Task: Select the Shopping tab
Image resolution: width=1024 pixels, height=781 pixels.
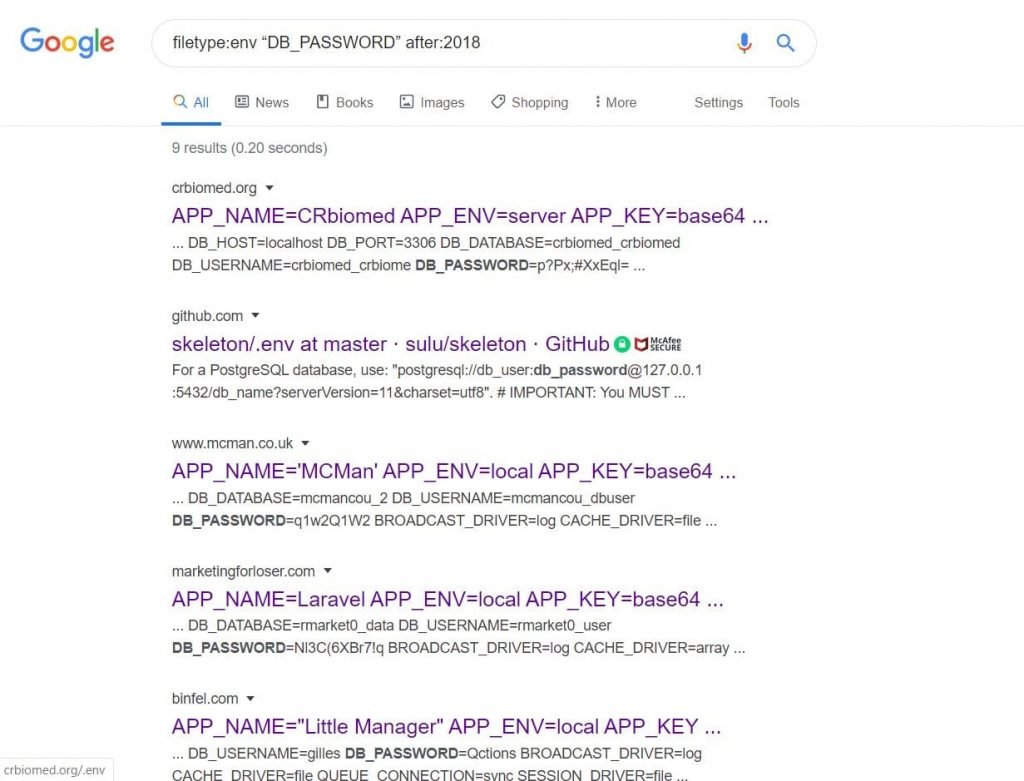Action: coord(530,103)
